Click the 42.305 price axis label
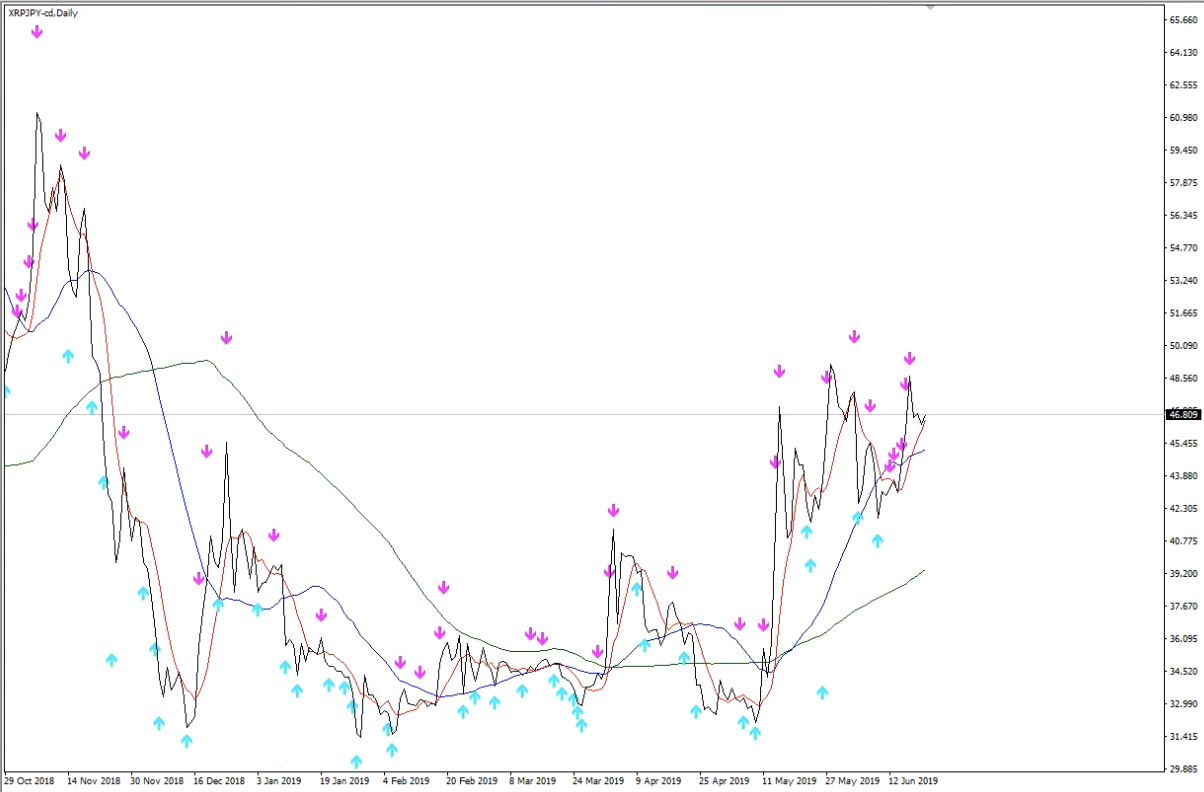Screen dimensions: 1204x792 coord(1183,509)
